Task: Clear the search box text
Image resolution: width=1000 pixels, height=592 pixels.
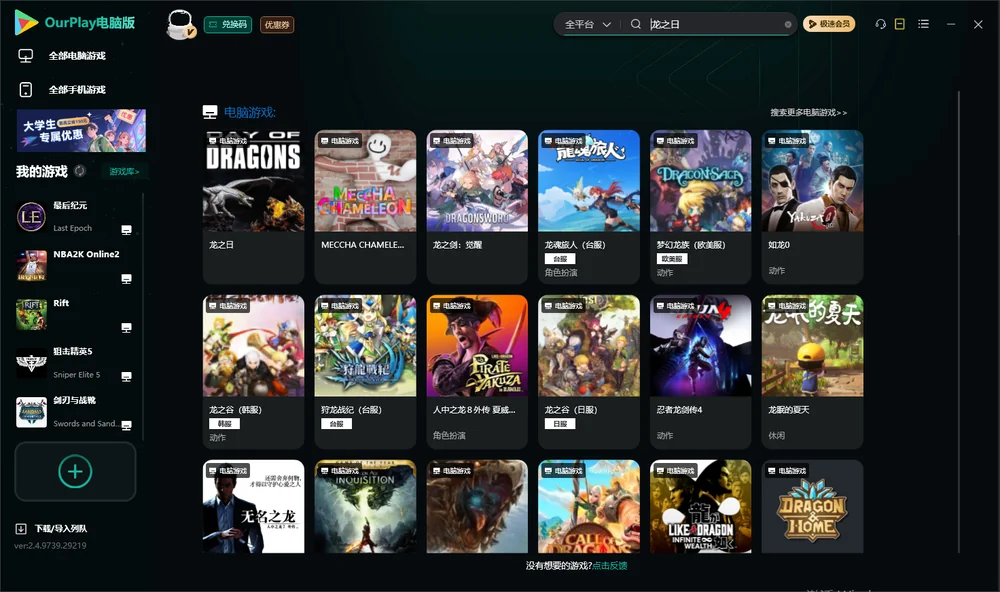Action: point(788,24)
